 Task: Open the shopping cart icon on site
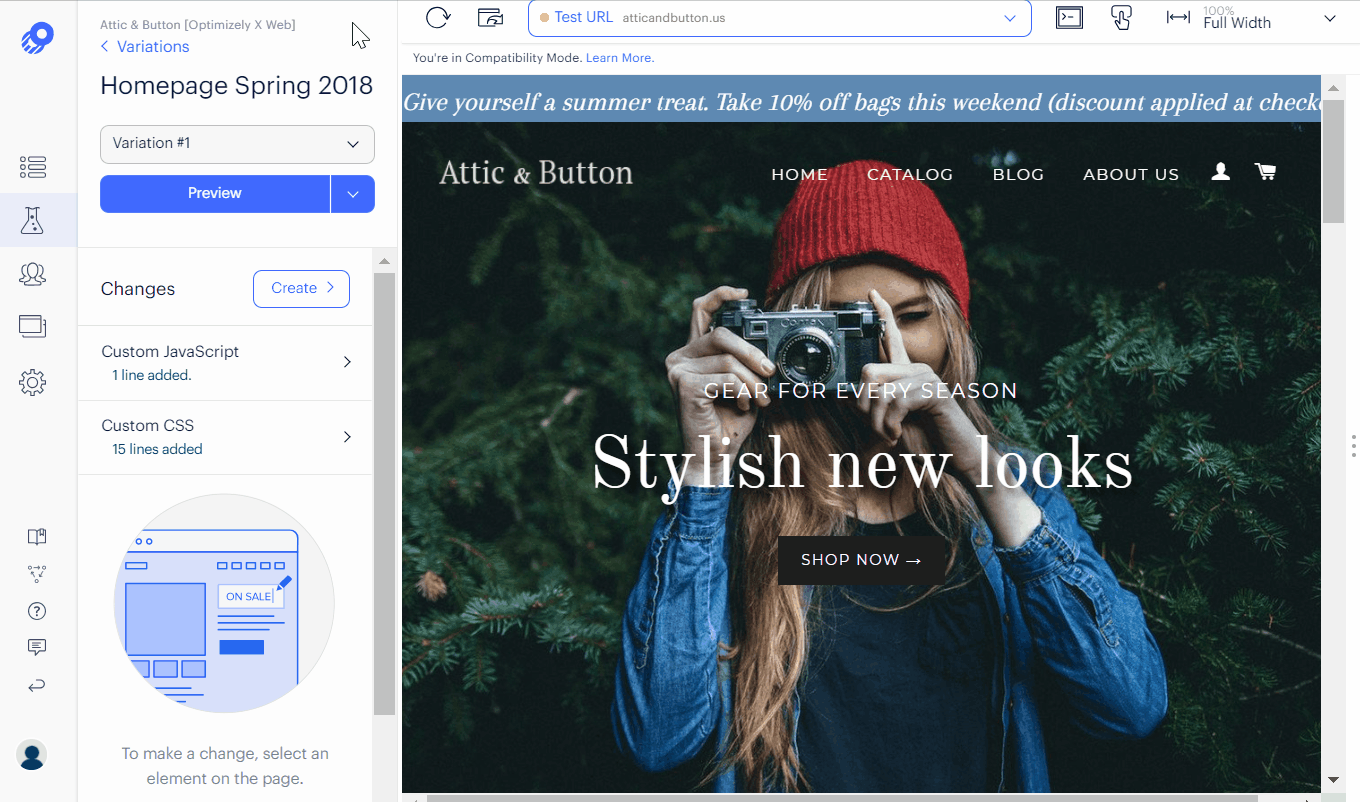coord(1265,172)
